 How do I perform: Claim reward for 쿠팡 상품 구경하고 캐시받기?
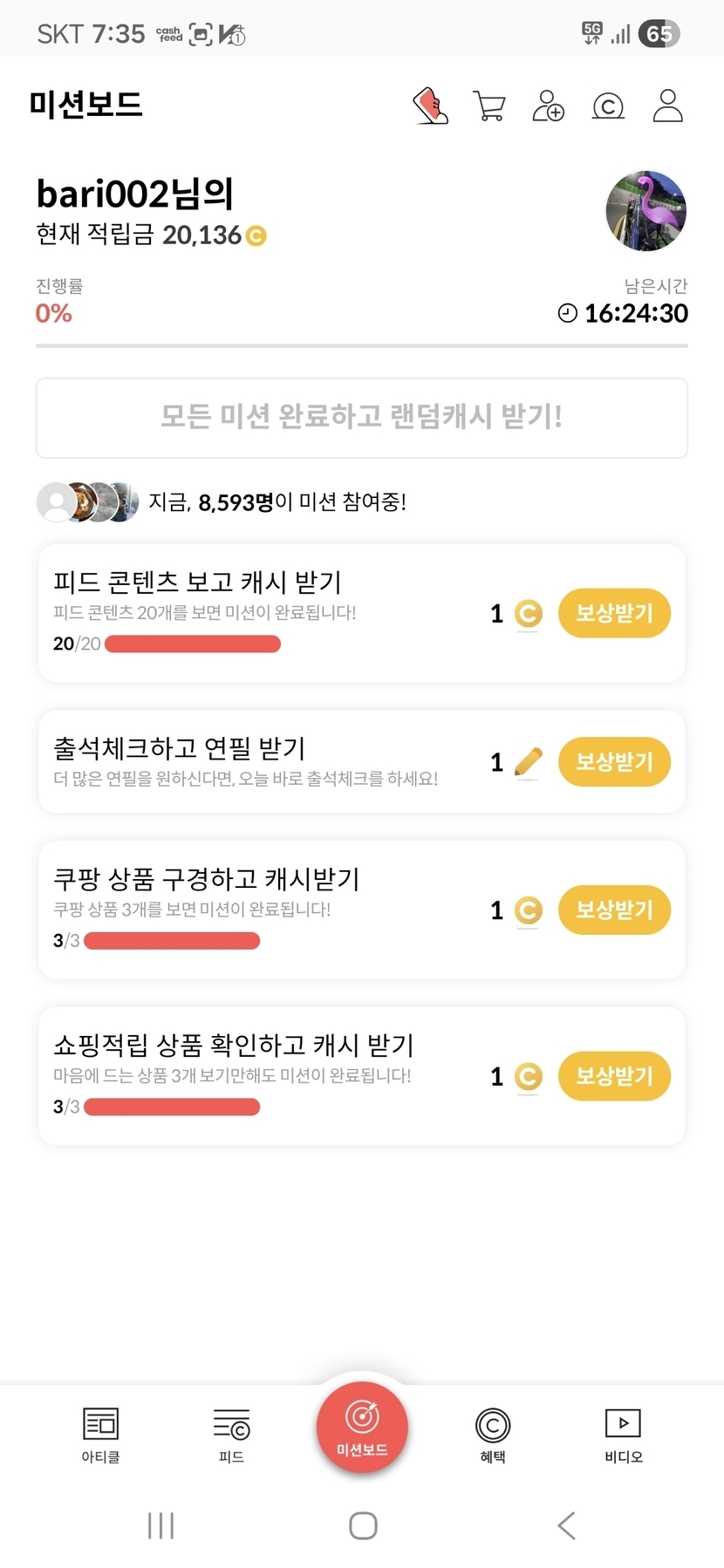click(614, 910)
